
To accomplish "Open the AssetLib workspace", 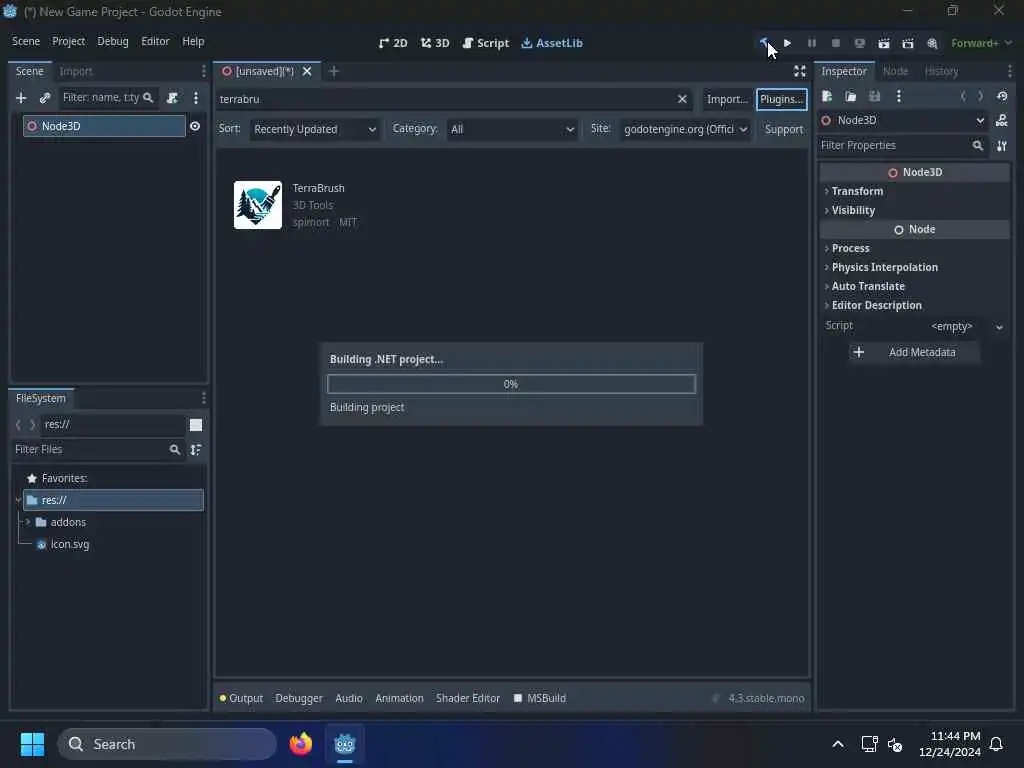I will pyautogui.click(x=552, y=43).
